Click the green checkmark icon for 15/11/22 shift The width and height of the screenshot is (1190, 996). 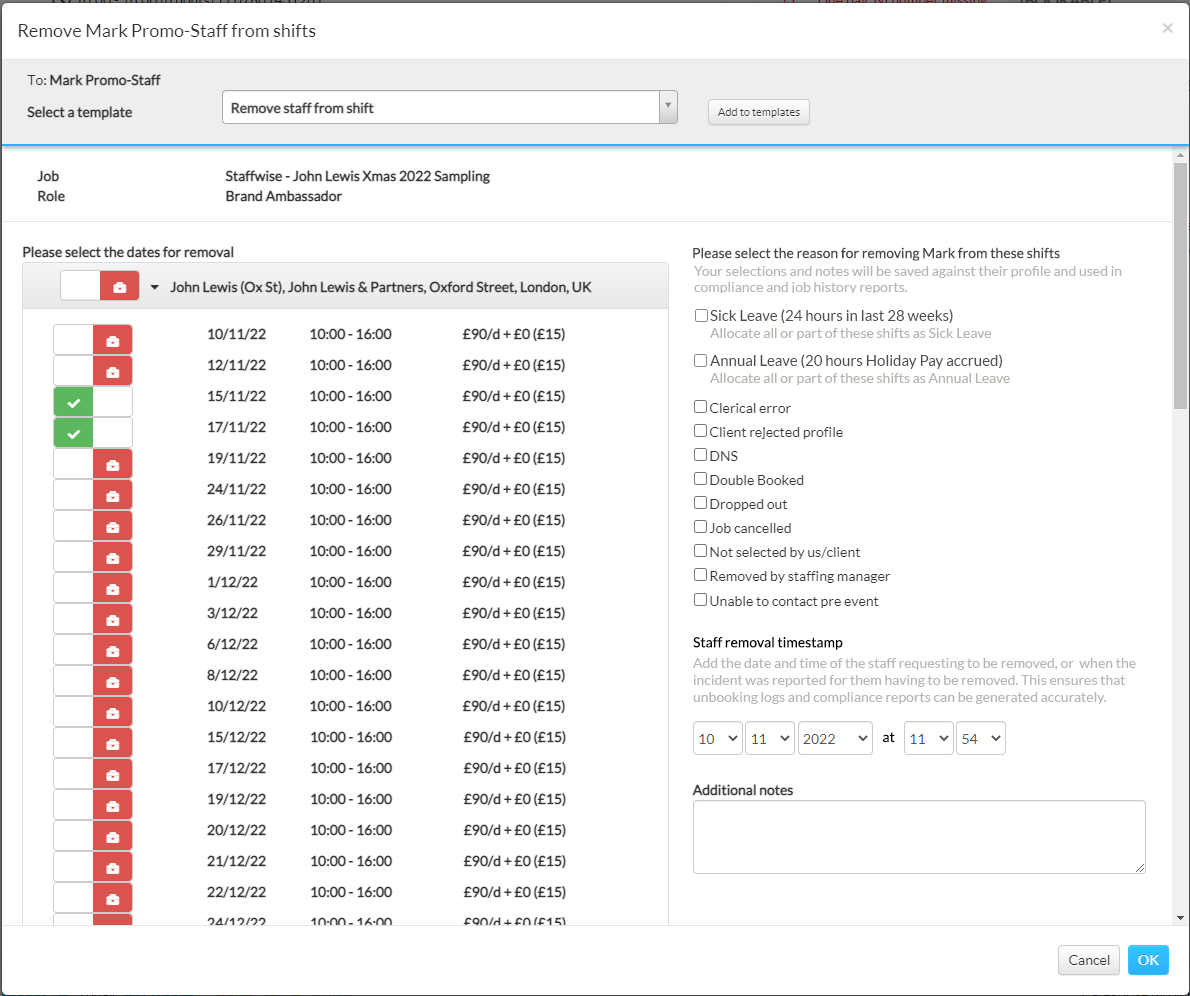73,403
